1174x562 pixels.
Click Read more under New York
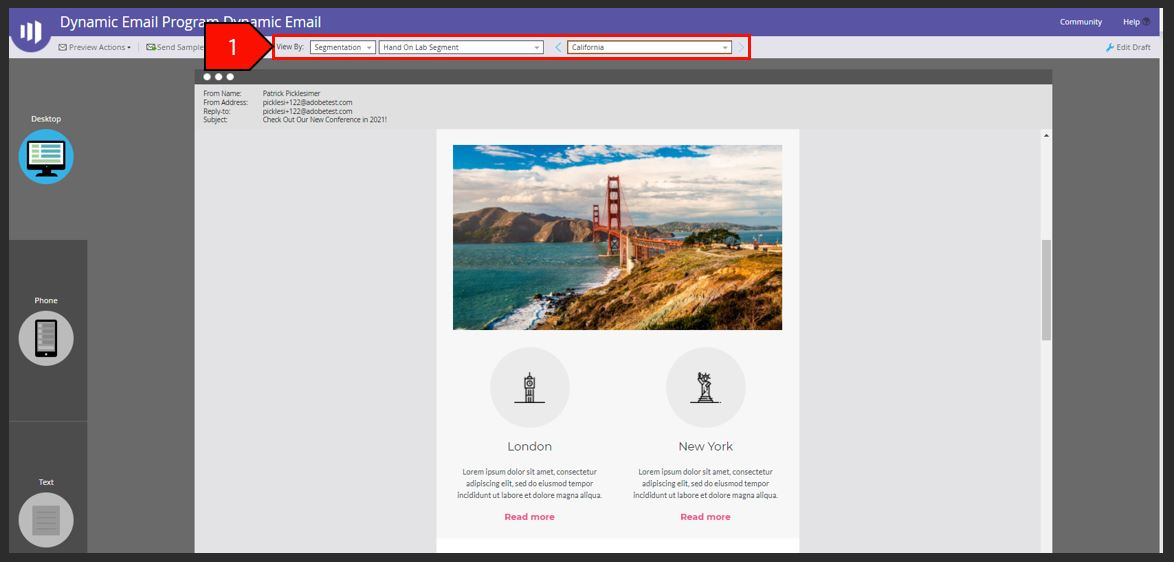[x=705, y=517]
